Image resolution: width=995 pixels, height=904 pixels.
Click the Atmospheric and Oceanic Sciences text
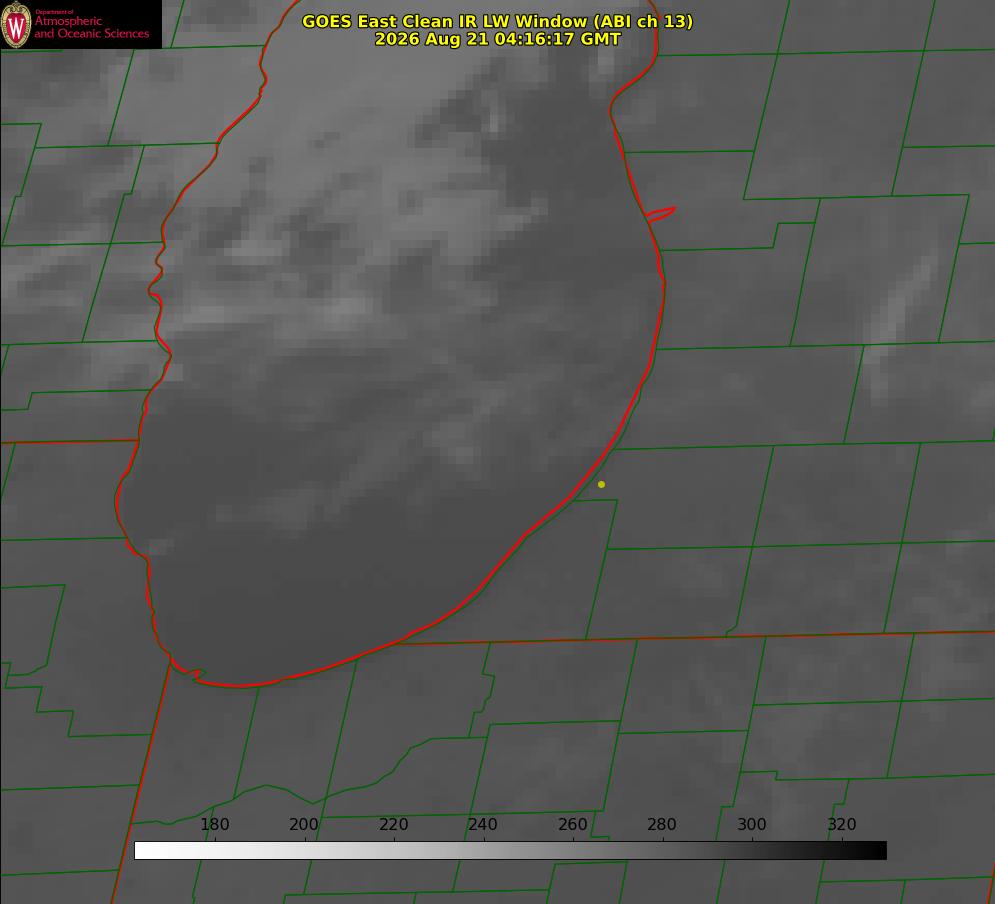[92, 27]
